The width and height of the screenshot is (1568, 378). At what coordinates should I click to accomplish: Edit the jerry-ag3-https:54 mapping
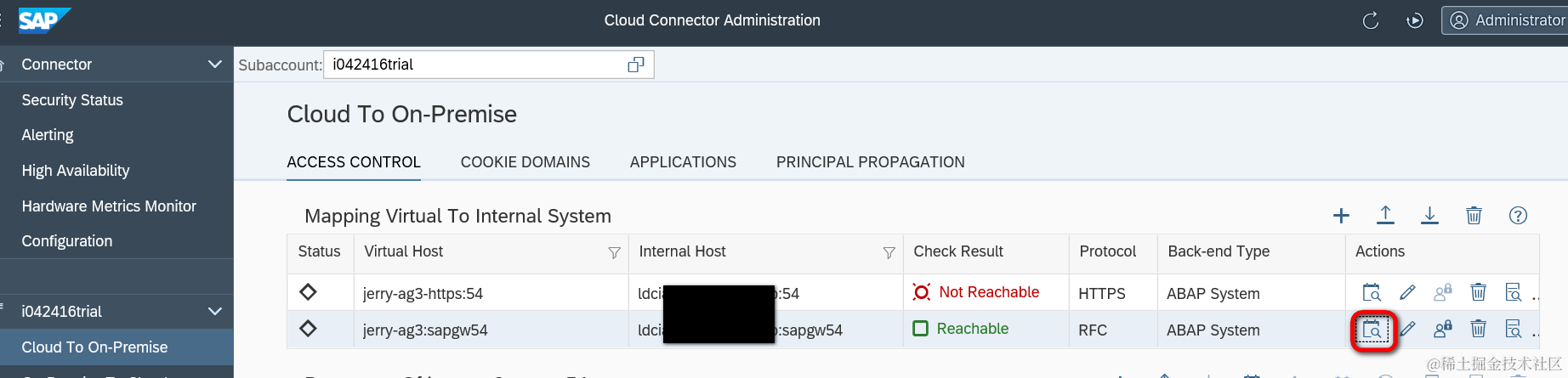1407,293
